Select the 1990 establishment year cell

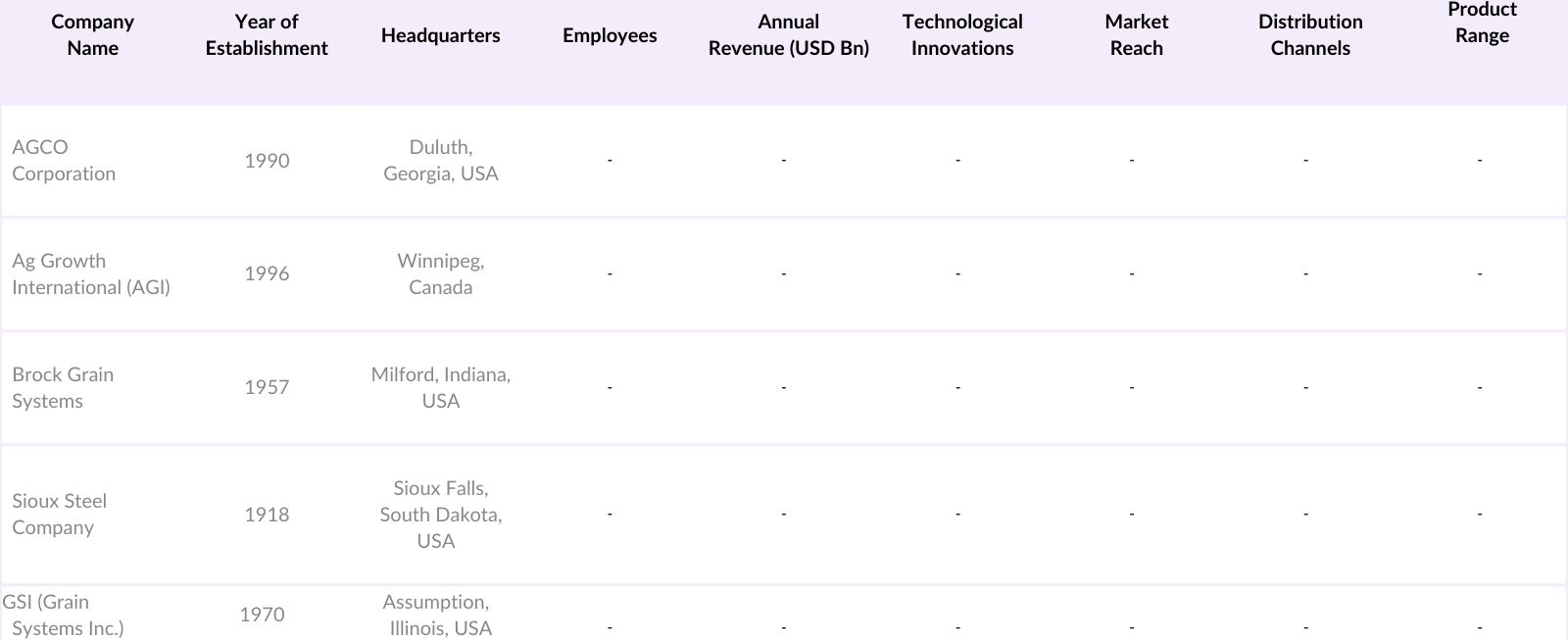coord(267,161)
